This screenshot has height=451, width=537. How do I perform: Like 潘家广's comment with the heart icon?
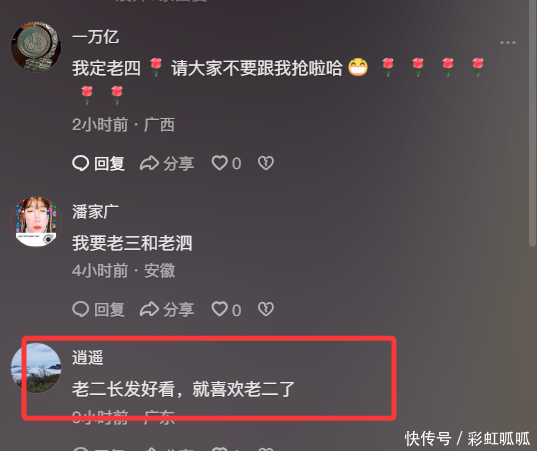220,309
